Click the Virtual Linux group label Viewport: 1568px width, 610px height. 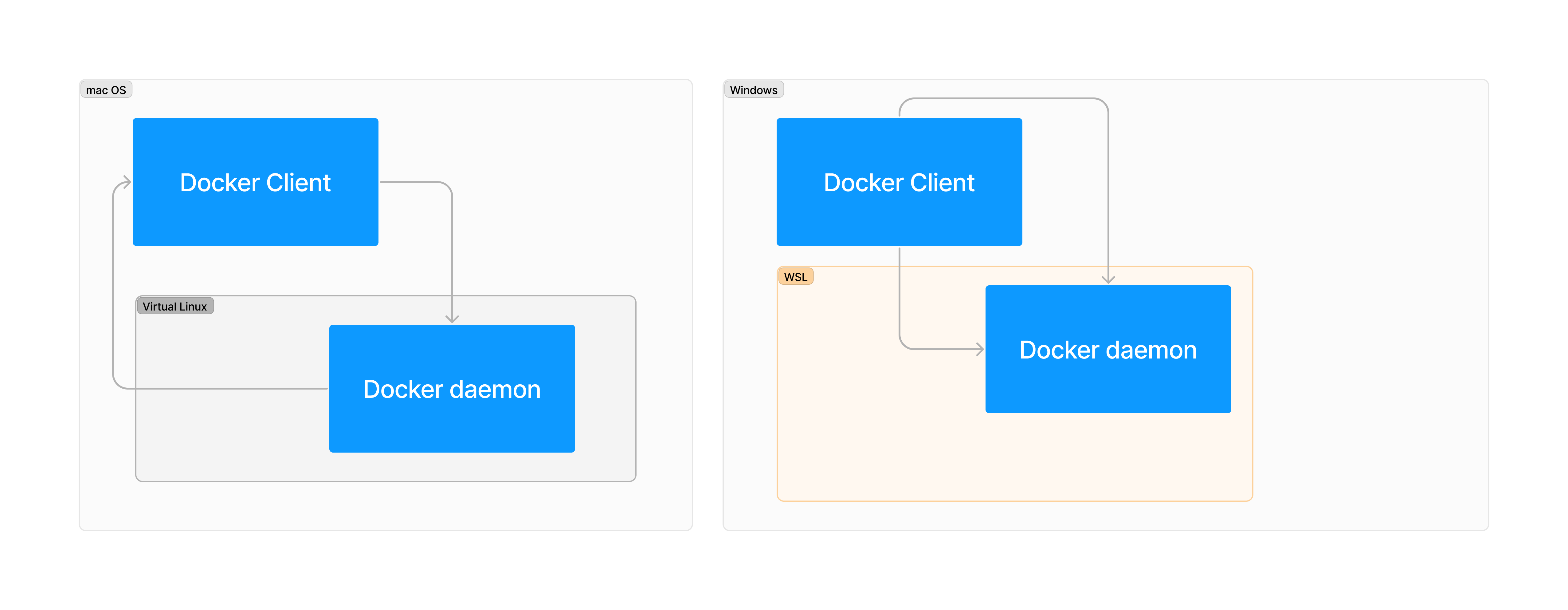[x=175, y=306]
